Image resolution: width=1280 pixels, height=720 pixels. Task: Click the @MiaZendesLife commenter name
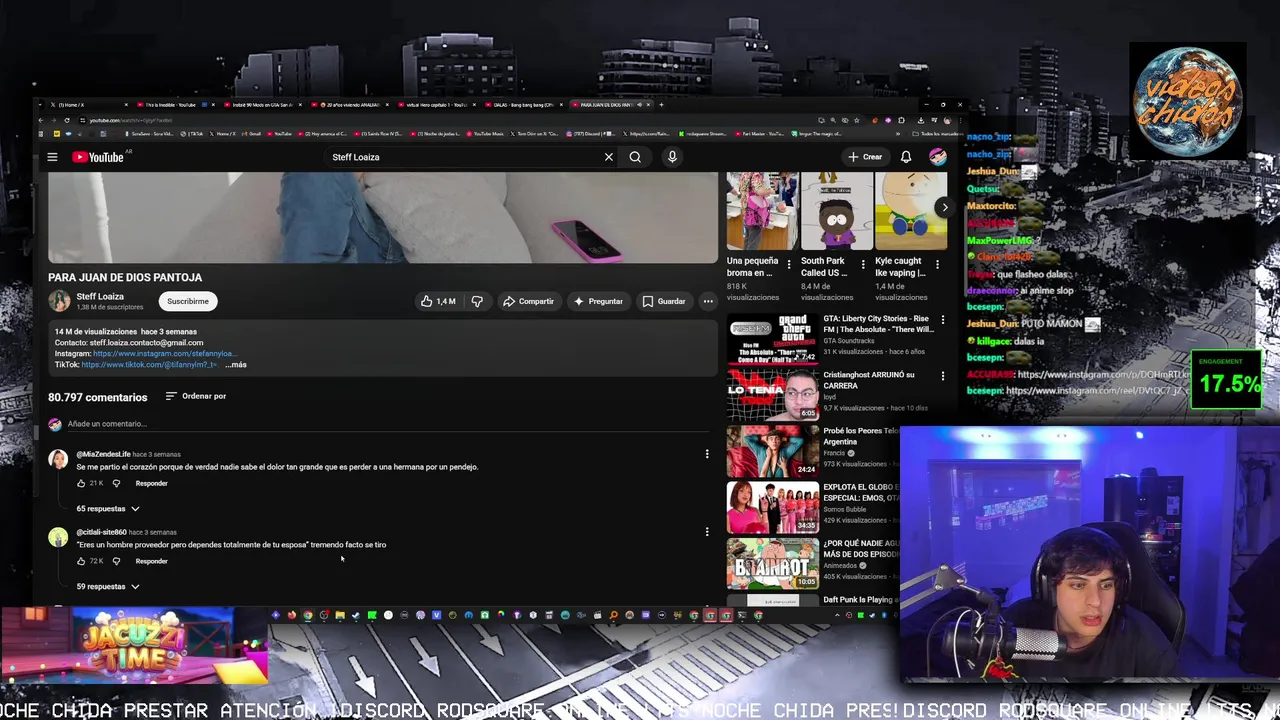[103, 454]
